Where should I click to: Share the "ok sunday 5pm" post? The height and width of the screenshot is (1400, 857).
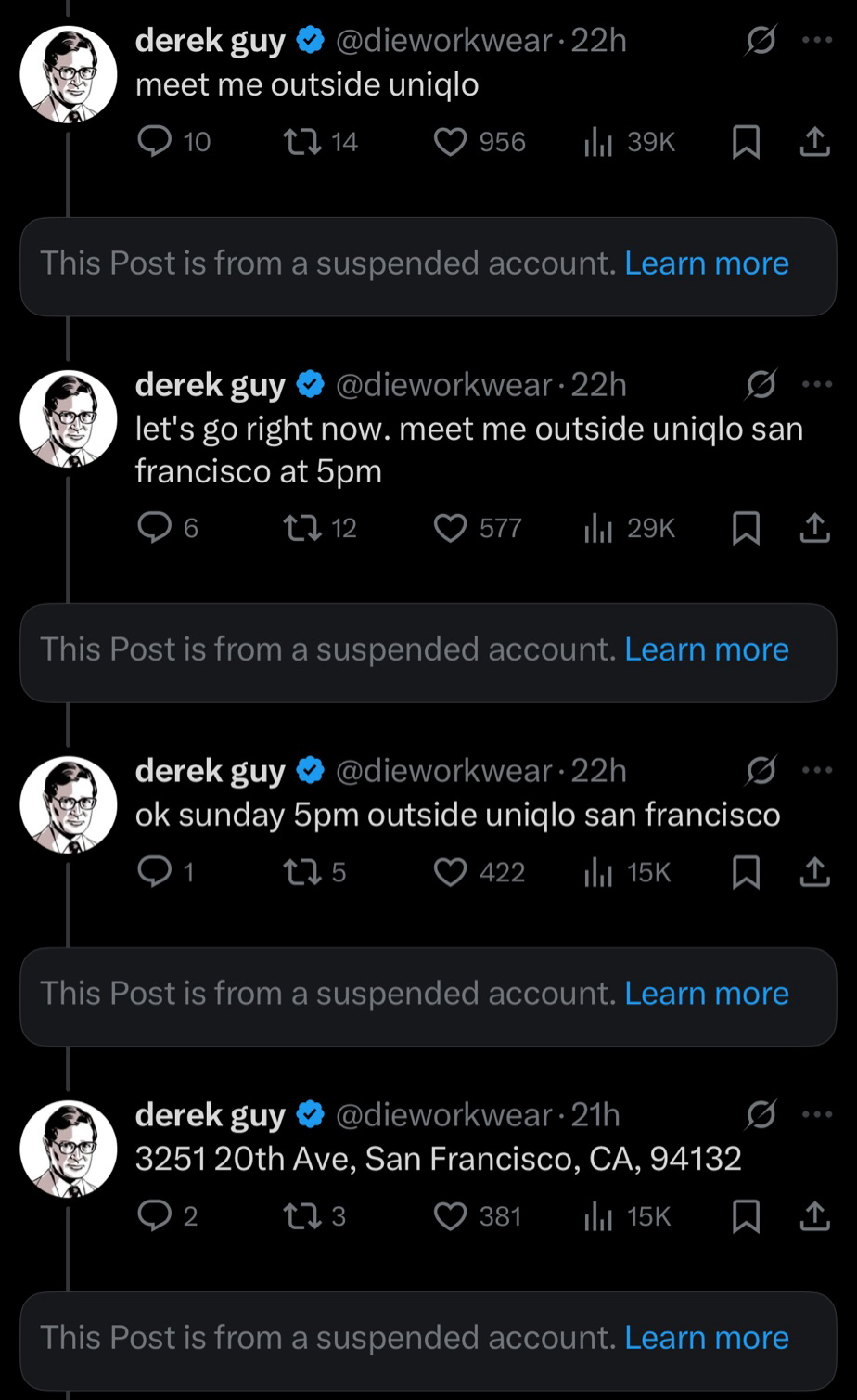(x=814, y=872)
